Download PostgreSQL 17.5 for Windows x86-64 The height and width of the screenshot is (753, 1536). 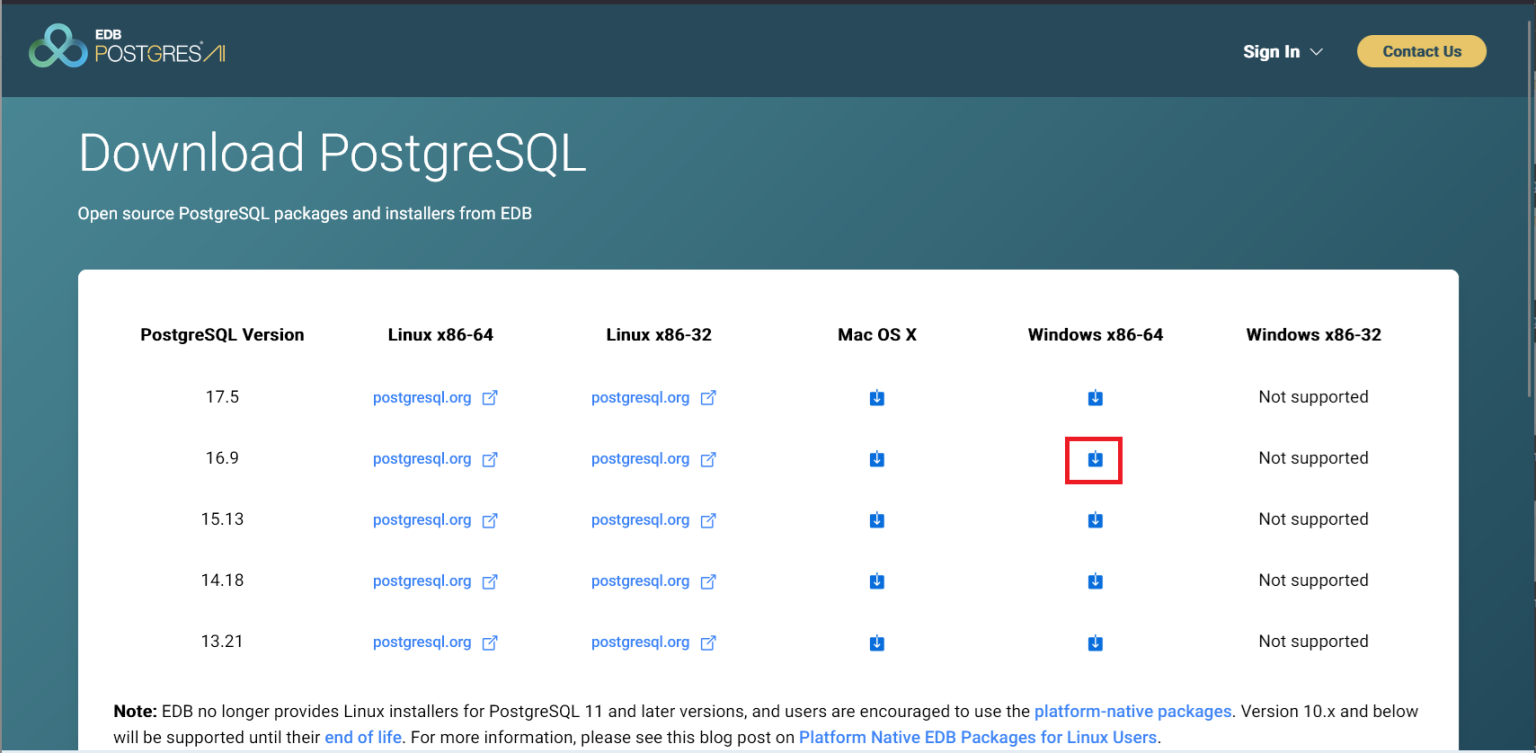(x=1095, y=397)
